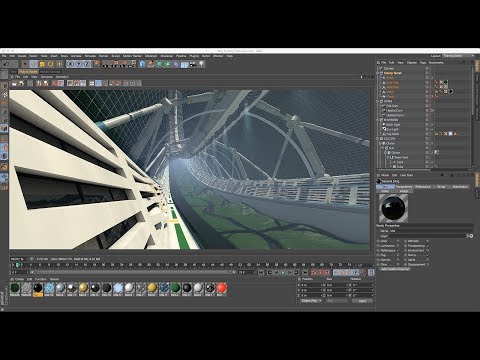The width and height of the screenshot is (480, 360).
Task: Pick the Rotate tool
Action: click(51, 64)
